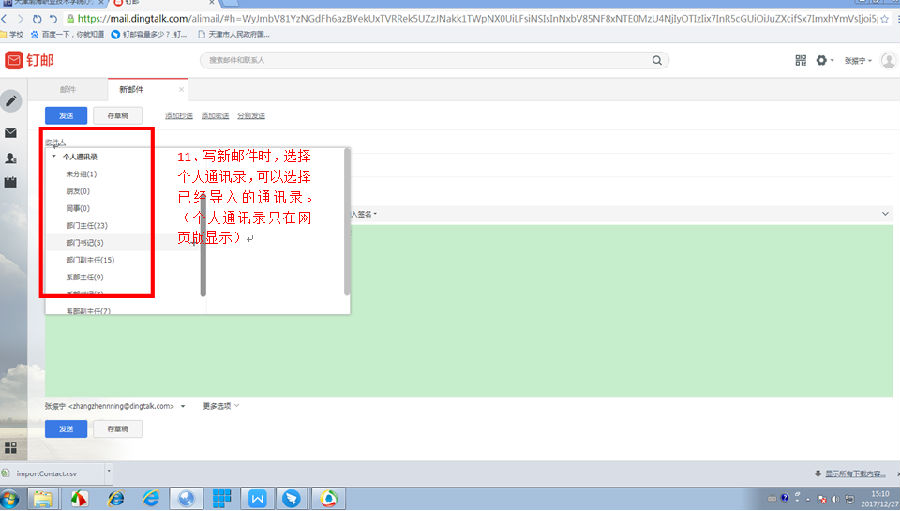Open the calendar icon in left sidebar
The height and width of the screenshot is (511, 900).
11,182
